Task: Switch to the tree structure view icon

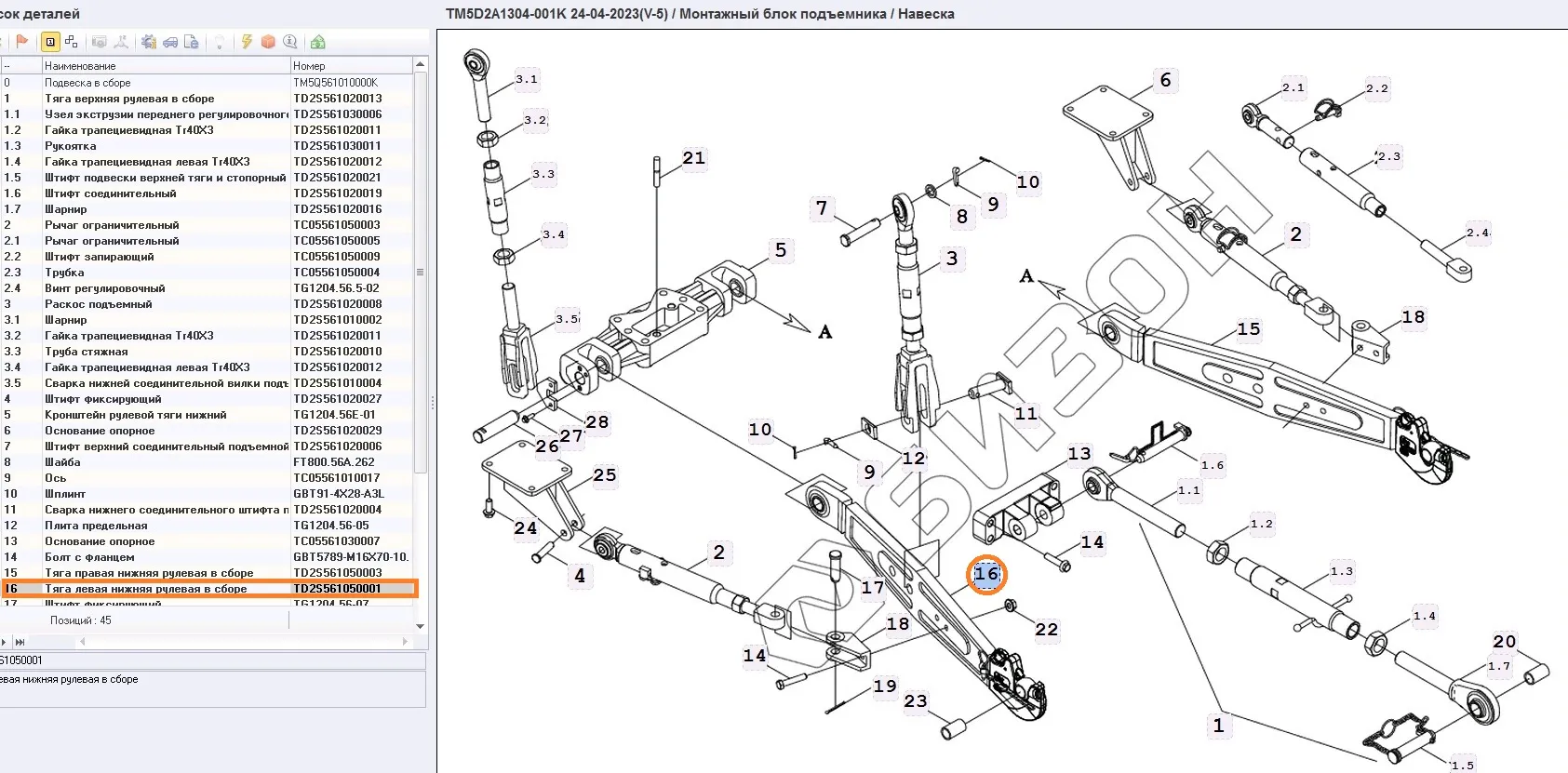Action: [72, 42]
